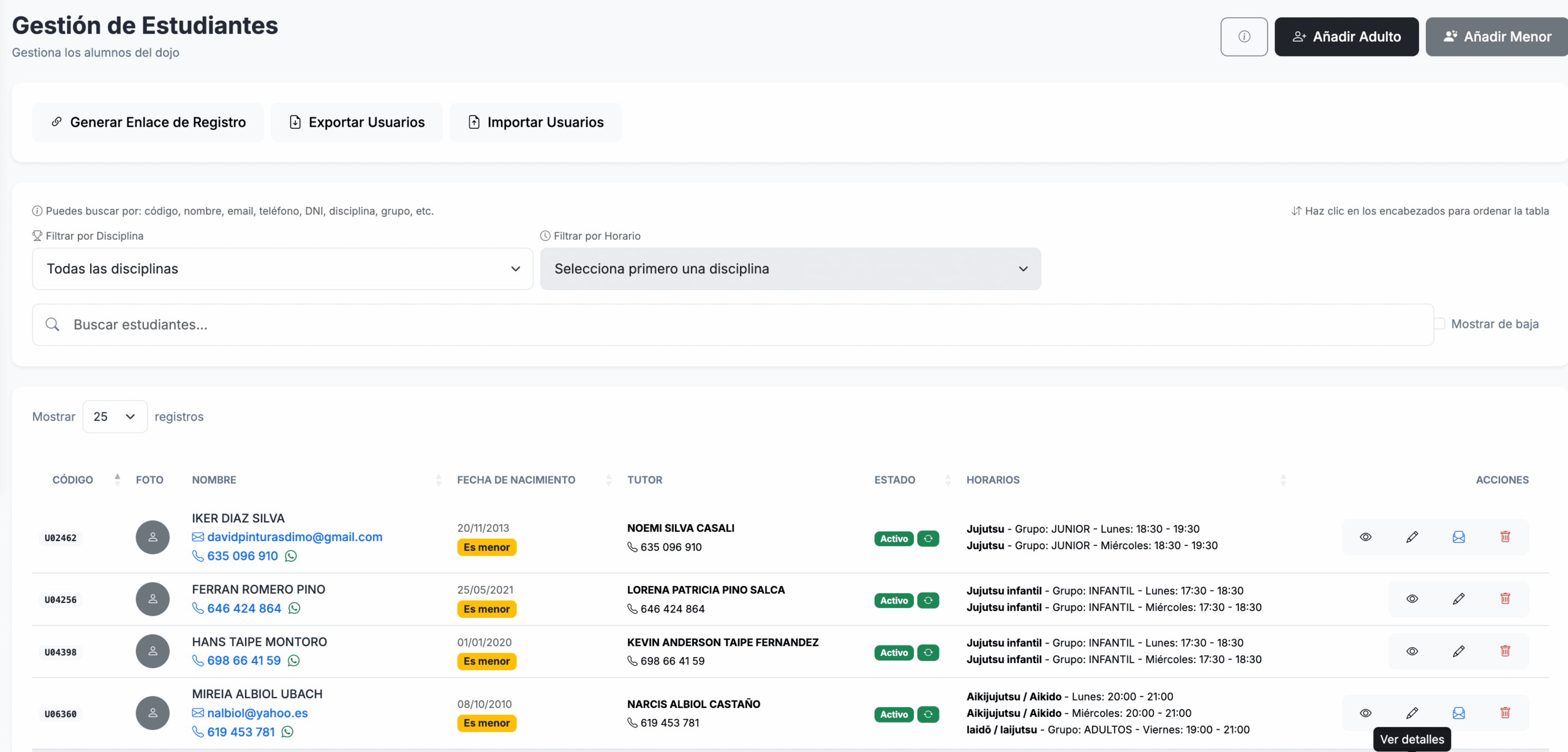
Task: Click Exportar Usuarios button
Action: pyautogui.click(x=356, y=123)
